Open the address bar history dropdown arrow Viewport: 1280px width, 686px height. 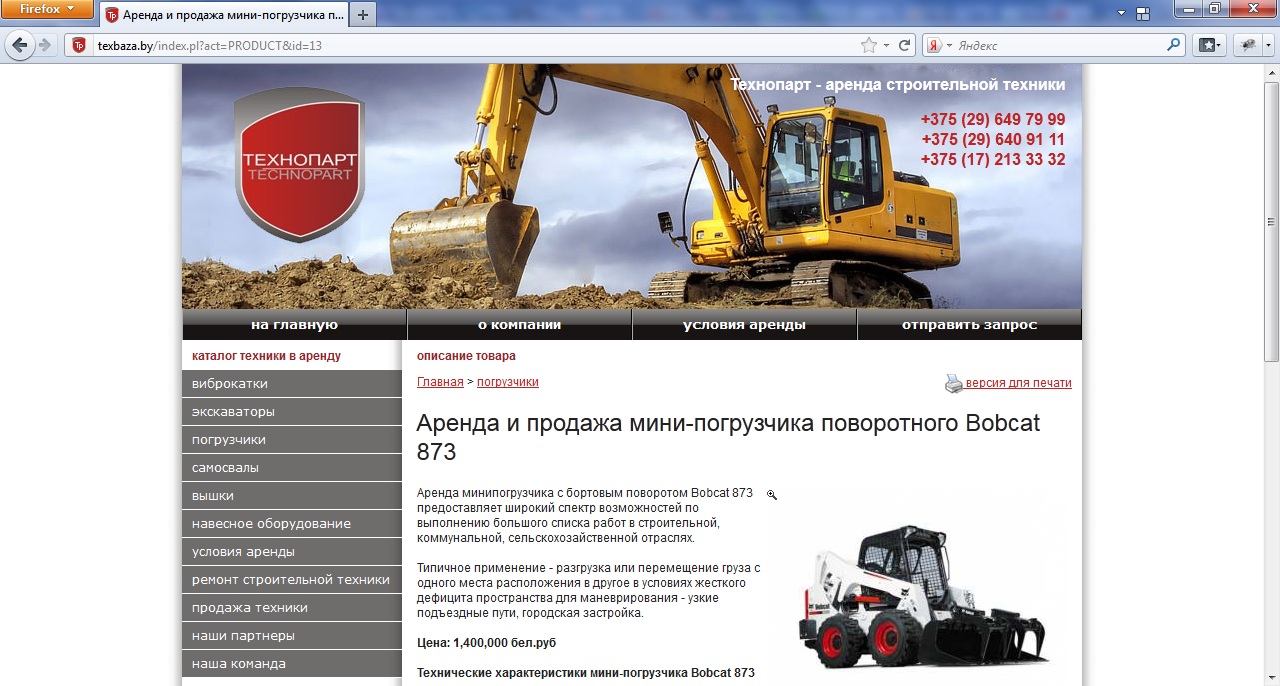coord(886,45)
